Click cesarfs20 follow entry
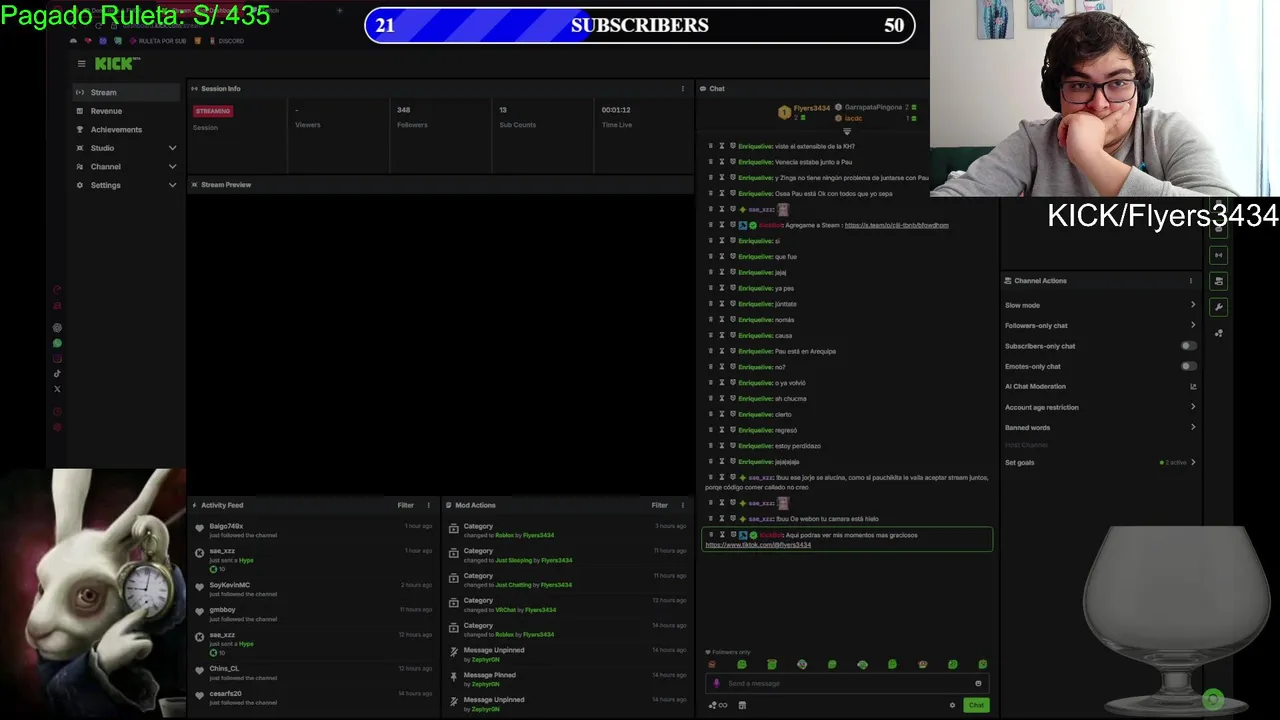Viewport: 1280px width, 720px height. (x=313, y=697)
